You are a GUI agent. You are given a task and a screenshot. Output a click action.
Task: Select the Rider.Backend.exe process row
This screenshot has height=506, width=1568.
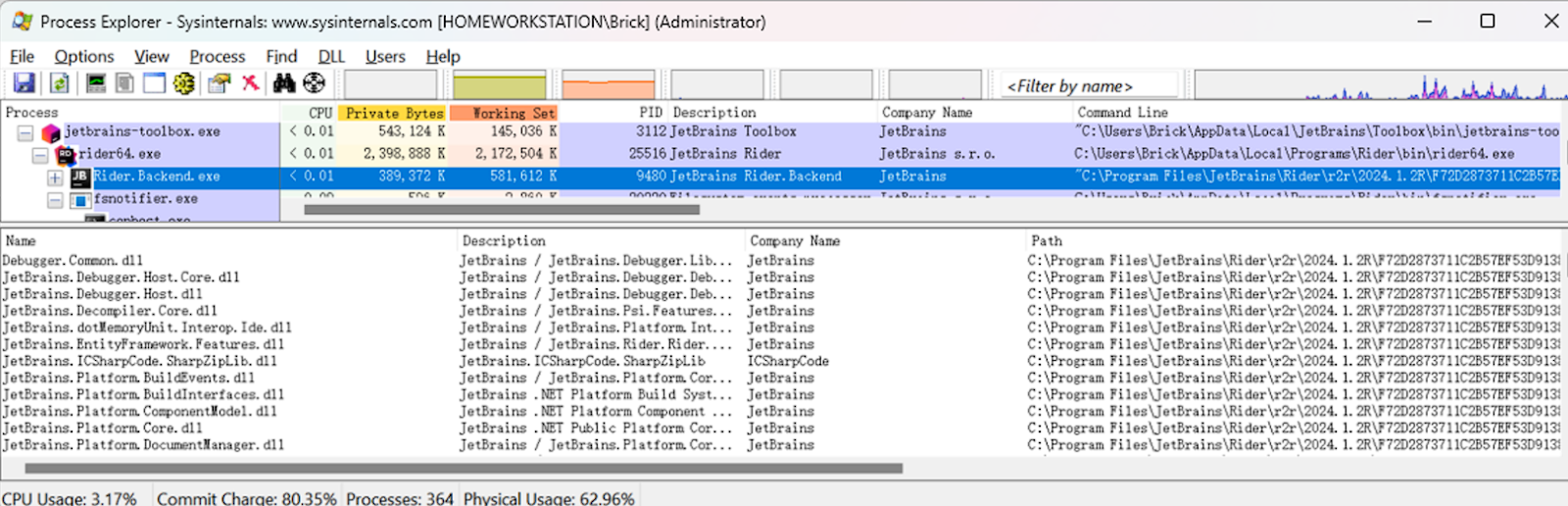click(780, 177)
